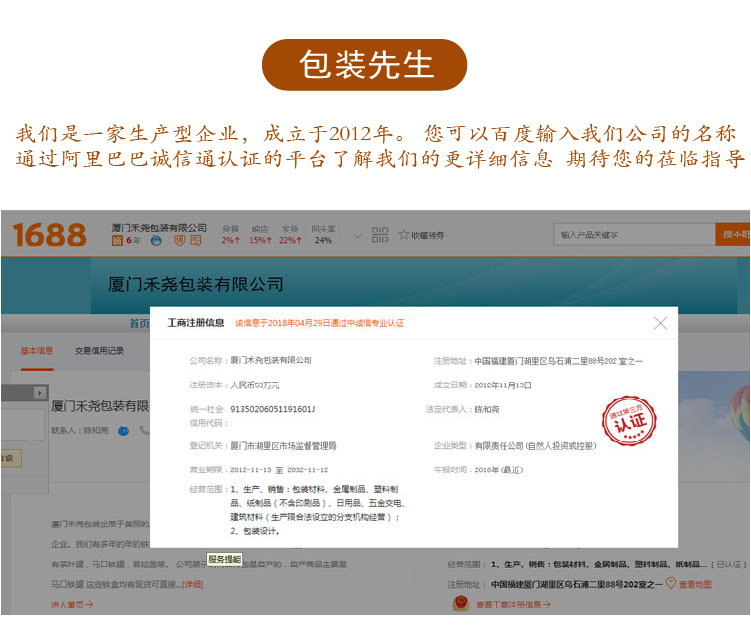The width and height of the screenshot is (751, 627).
Task: Click the 22% metric value in header
Action: pyautogui.click(x=290, y=240)
